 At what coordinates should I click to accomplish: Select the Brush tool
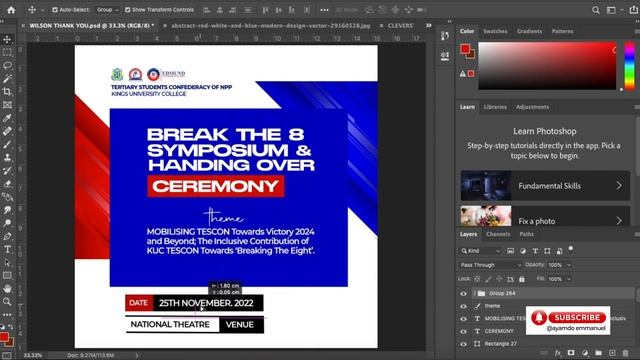tap(7, 144)
